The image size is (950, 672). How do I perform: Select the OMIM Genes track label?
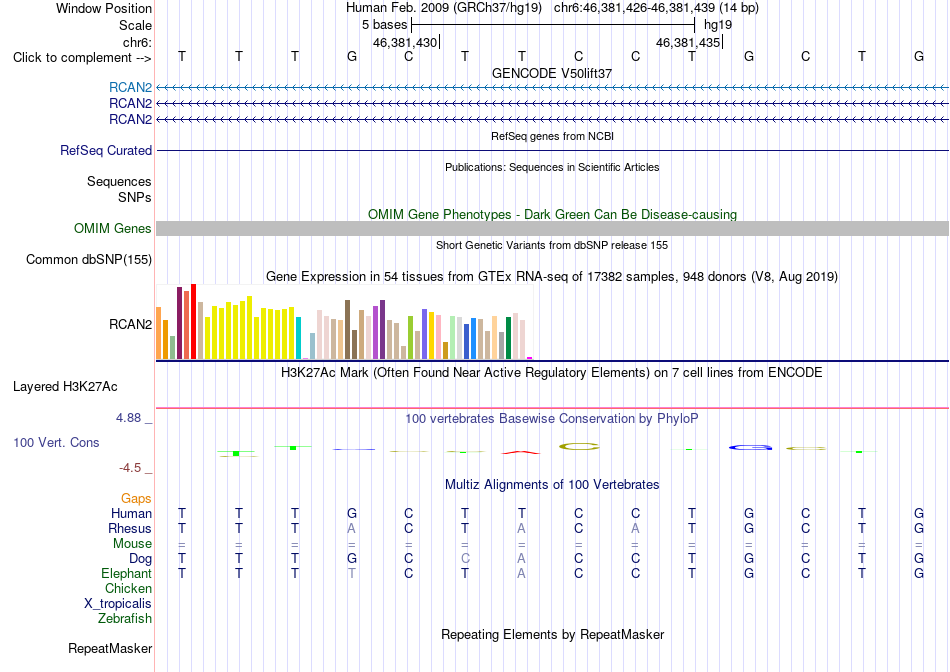113,228
